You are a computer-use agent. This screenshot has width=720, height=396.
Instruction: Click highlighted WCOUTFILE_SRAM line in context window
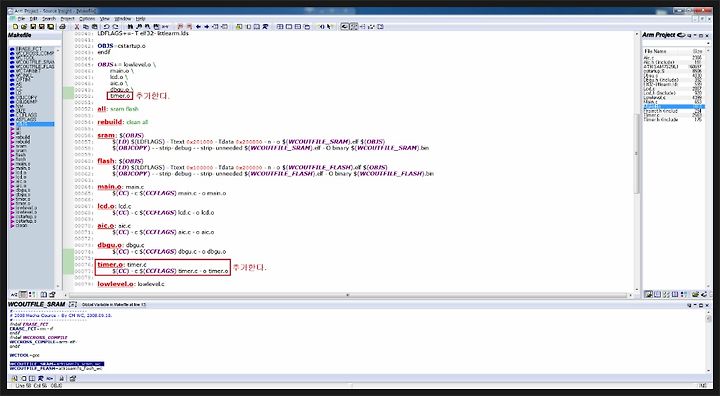click(56, 364)
